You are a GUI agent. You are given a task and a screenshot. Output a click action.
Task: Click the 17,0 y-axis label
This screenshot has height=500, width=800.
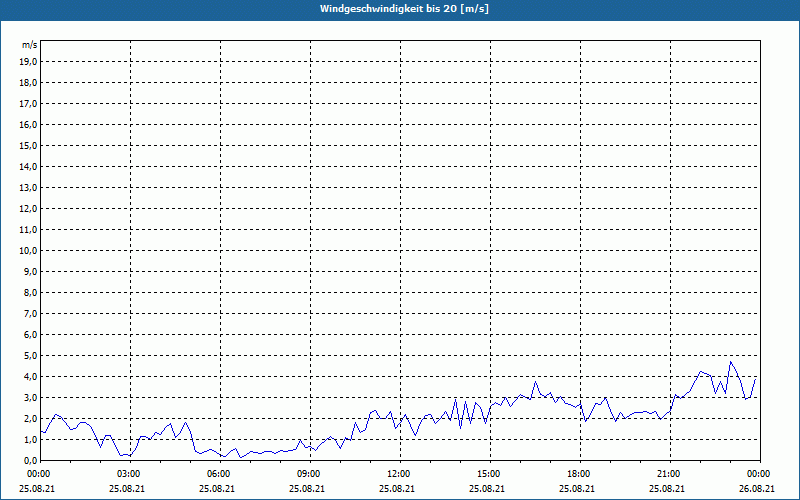28,104
